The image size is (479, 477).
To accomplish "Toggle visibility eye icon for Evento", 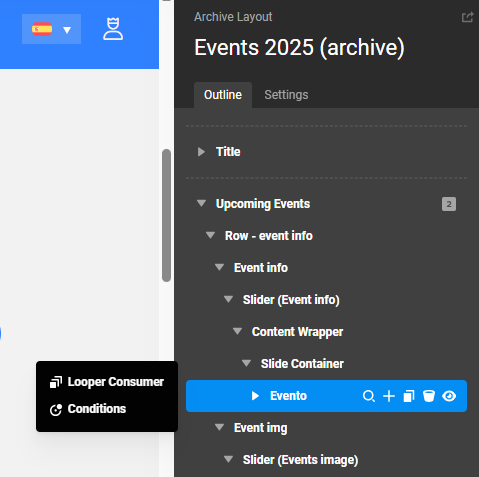I will [x=449, y=396].
